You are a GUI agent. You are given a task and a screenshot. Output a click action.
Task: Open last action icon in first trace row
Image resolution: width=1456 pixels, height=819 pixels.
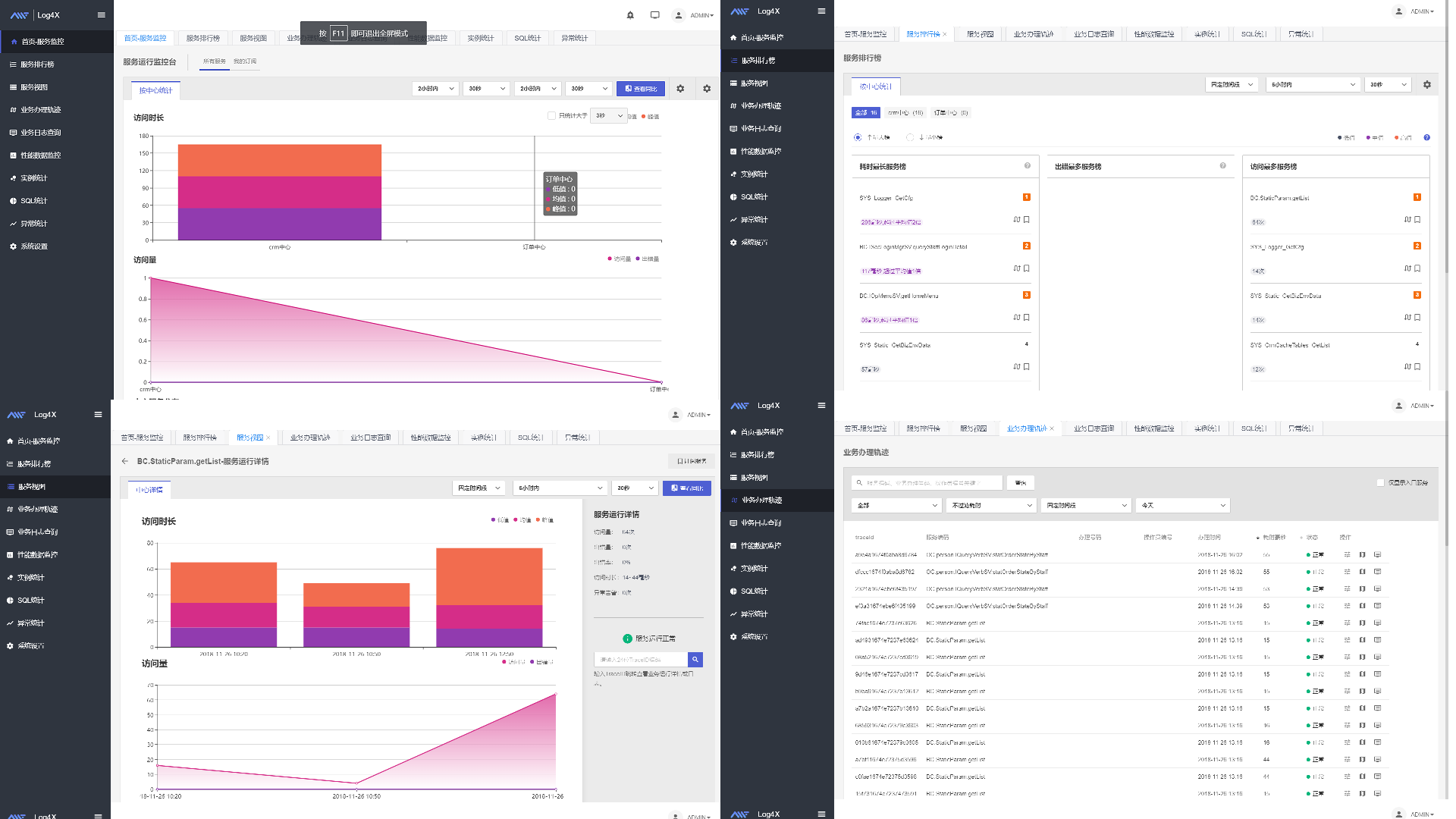(x=1378, y=555)
